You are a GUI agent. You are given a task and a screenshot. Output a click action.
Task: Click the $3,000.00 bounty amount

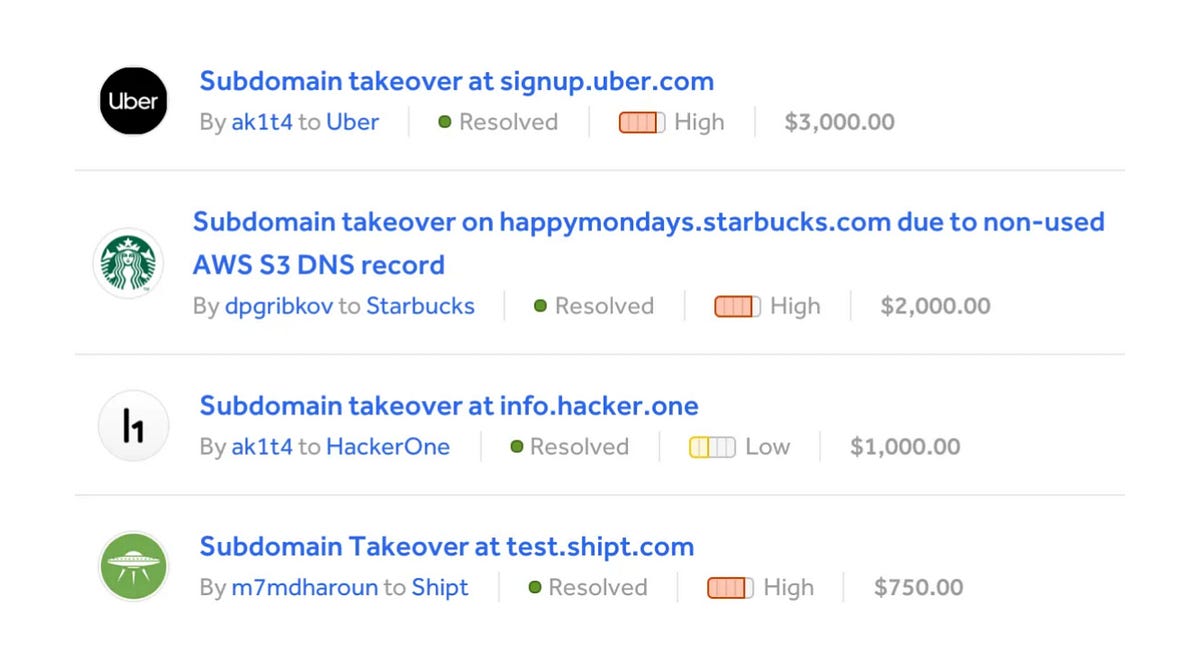[x=838, y=121]
